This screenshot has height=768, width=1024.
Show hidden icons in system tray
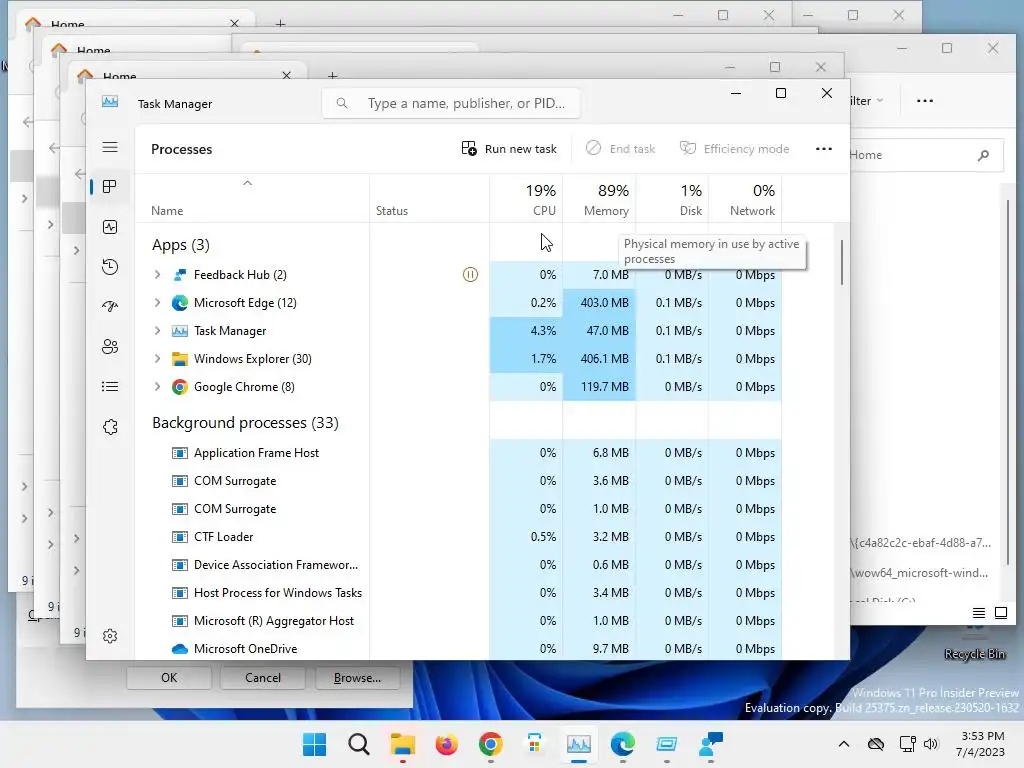coord(844,744)
